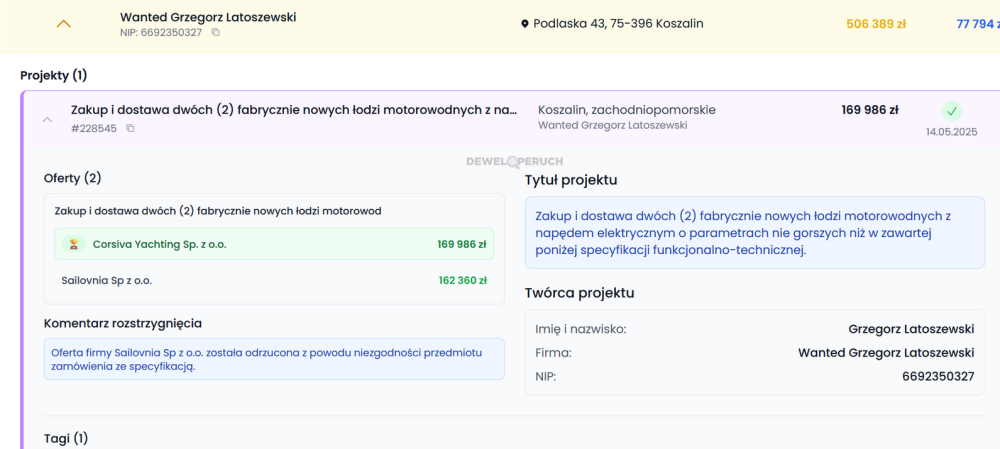Click the blue 77 794 amount at top right
The width and height of the screenshot is (1000, 449).
click(x=976, y=24)
